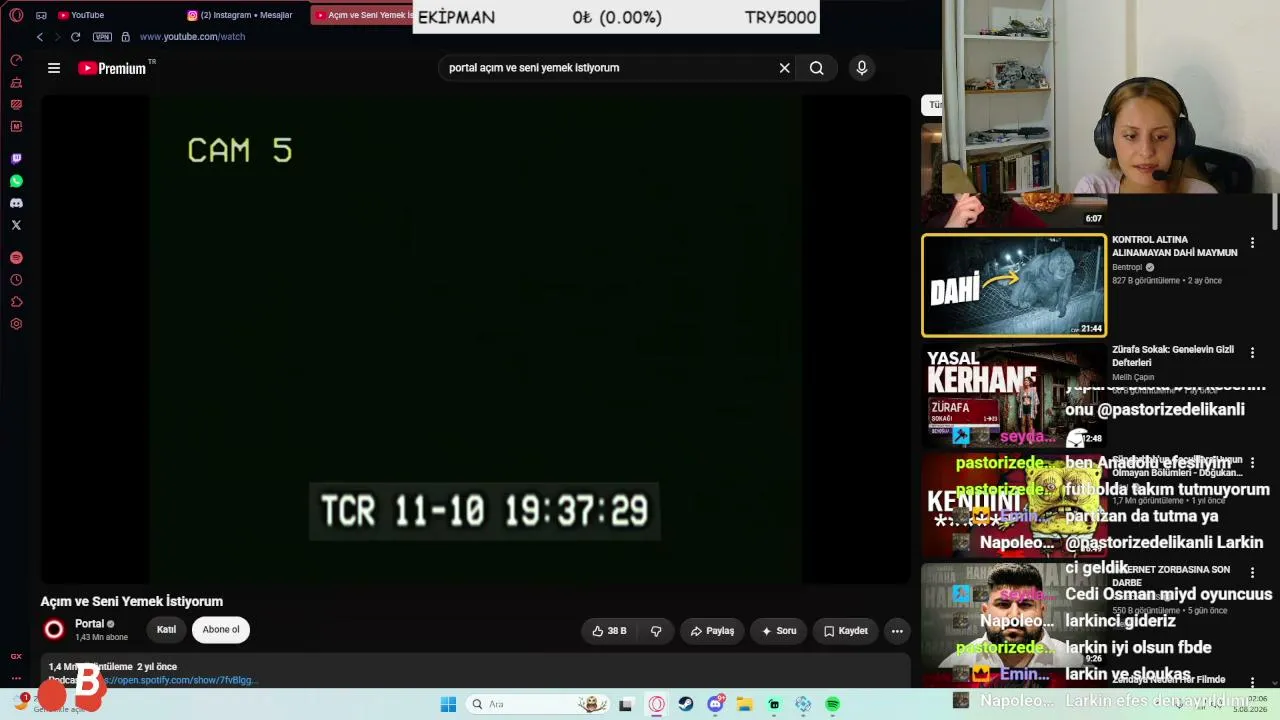Open Discord in the browser sidebar

click(16, 203)
